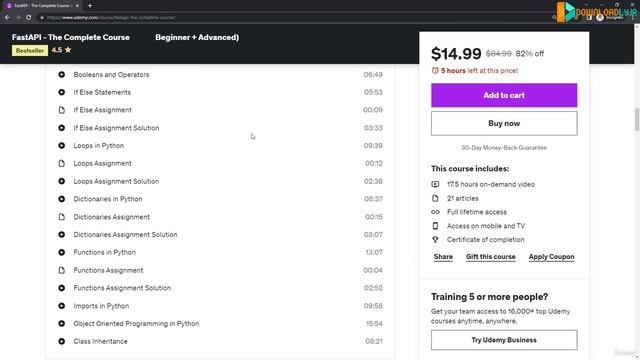Click the Dictionaries in Python title

(x=108, y=199)
